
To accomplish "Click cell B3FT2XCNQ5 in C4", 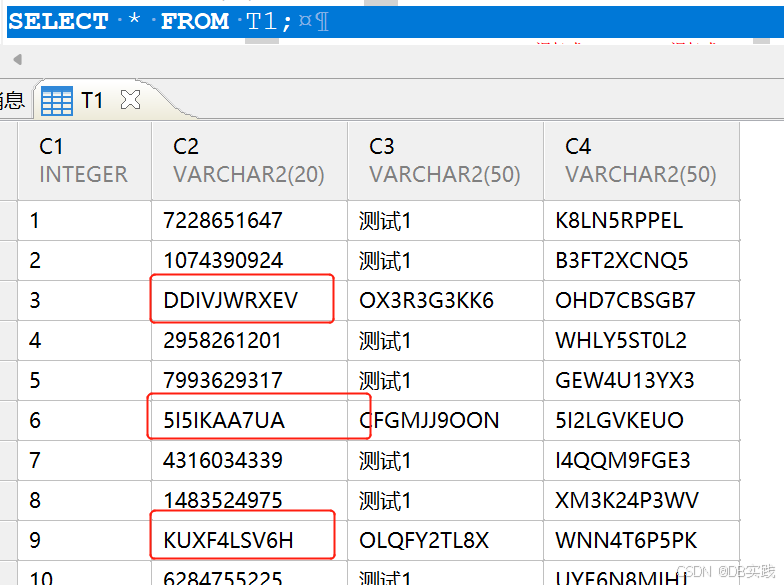I will (x=642, y=260).
